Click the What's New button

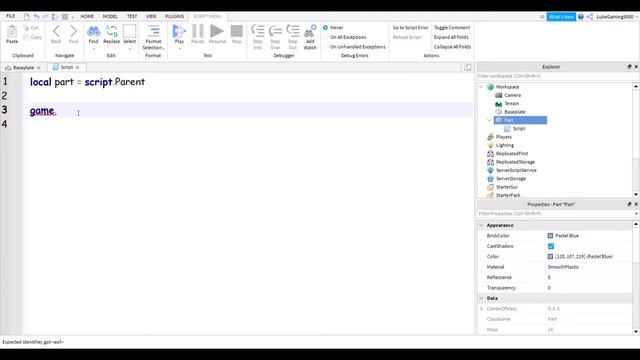pos(561,17)
